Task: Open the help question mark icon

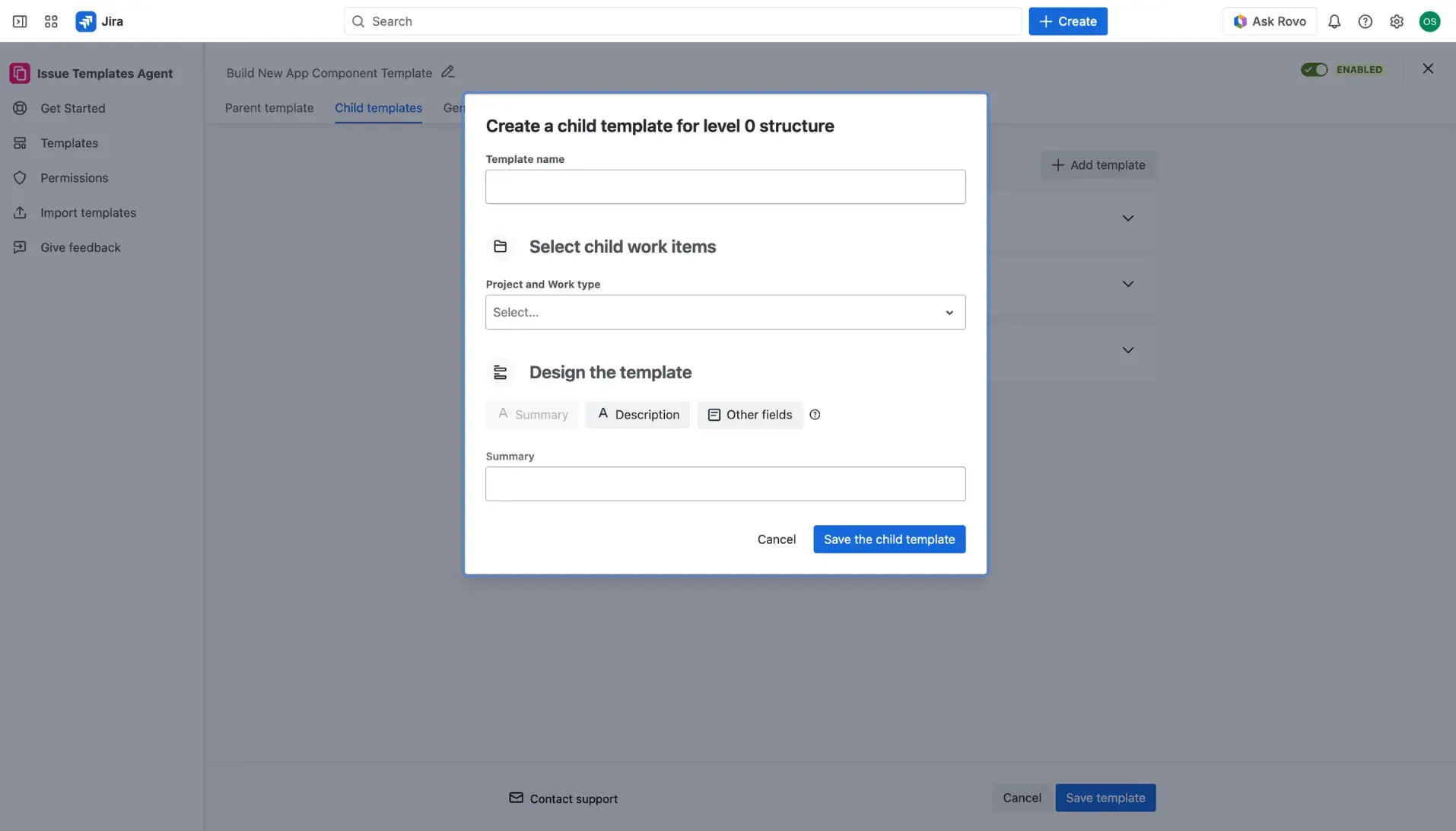Action: [1365, 21]
